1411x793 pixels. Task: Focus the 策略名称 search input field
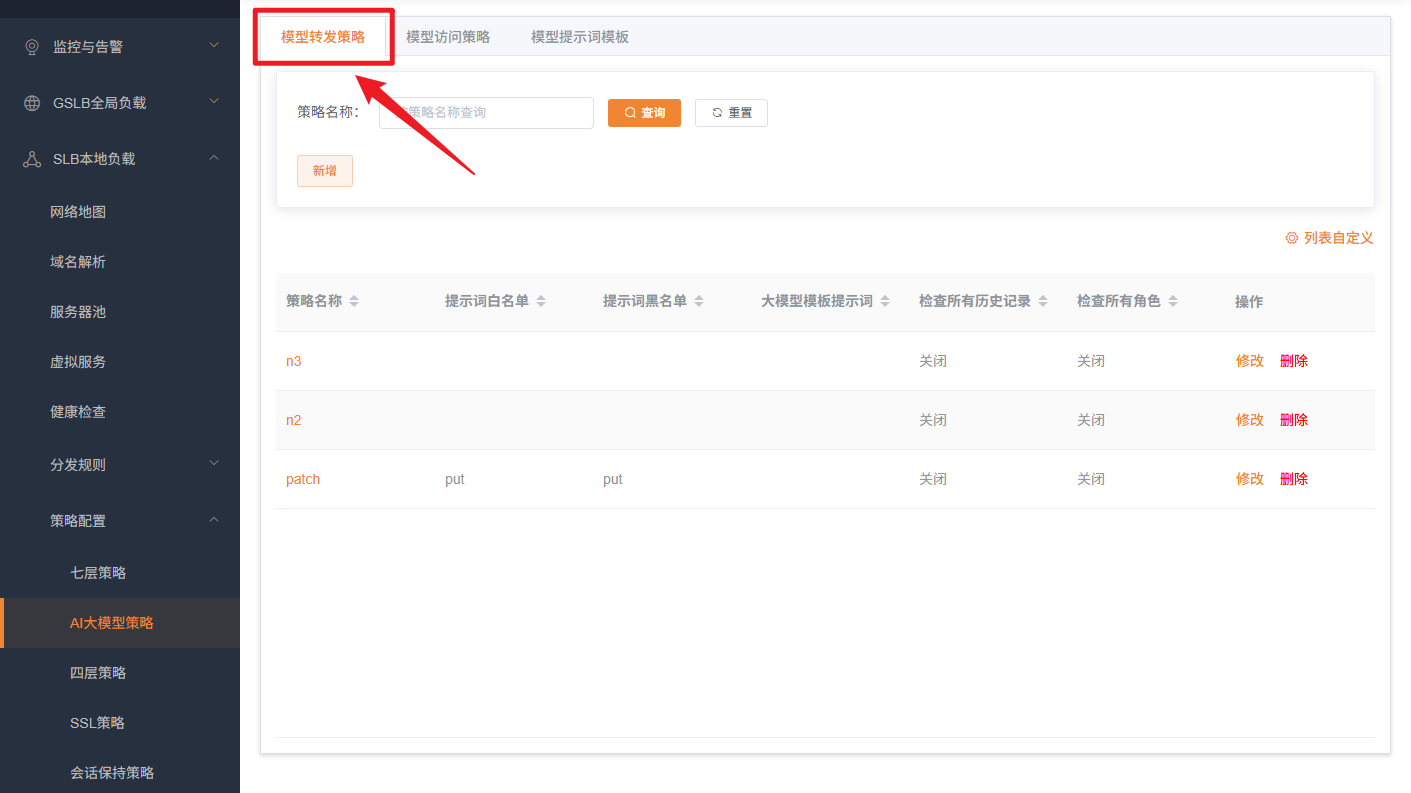coord(486,113)
